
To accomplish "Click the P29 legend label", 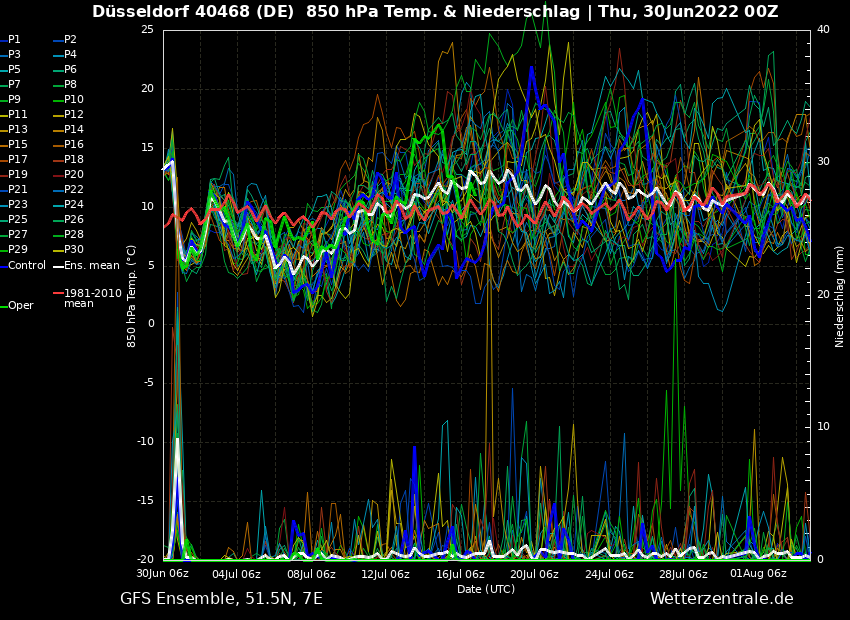I will [18, 250].
